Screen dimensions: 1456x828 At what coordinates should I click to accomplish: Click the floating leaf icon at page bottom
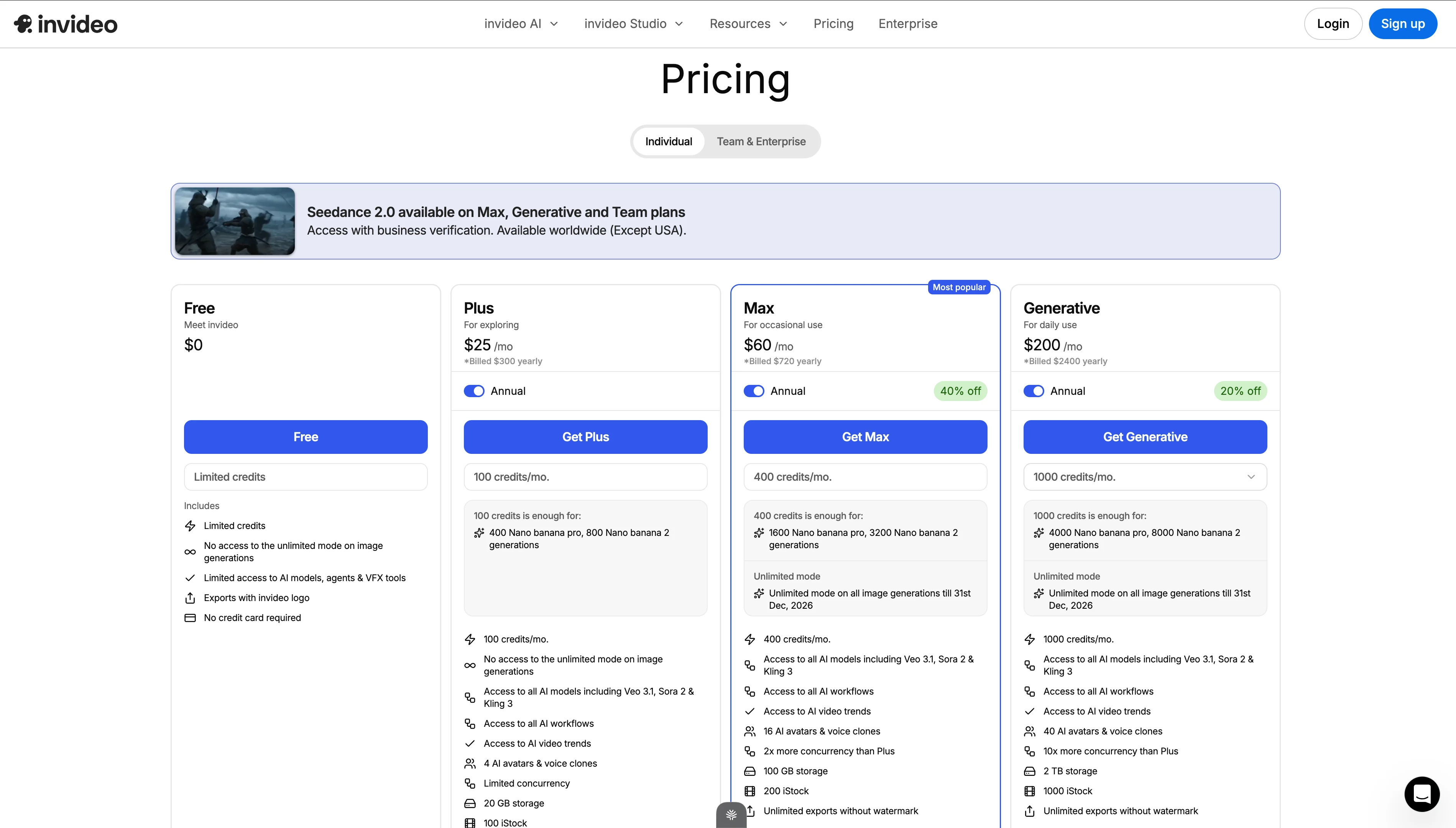pos(731,814)
